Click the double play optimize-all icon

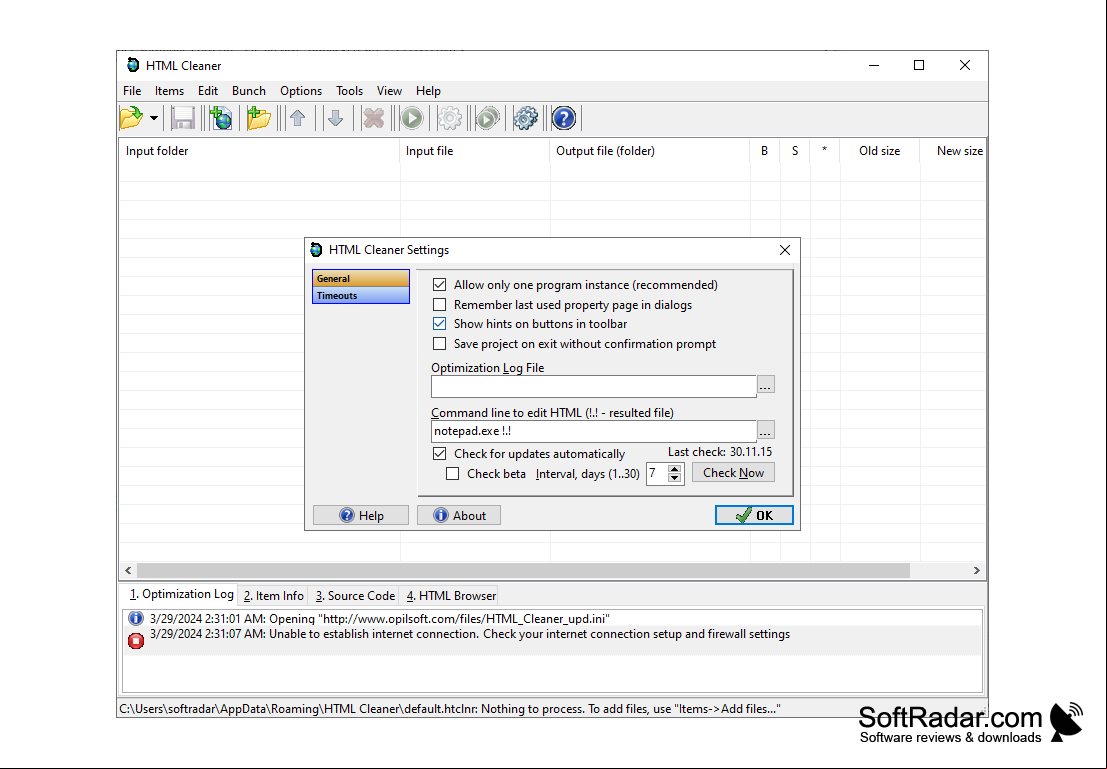487,118
